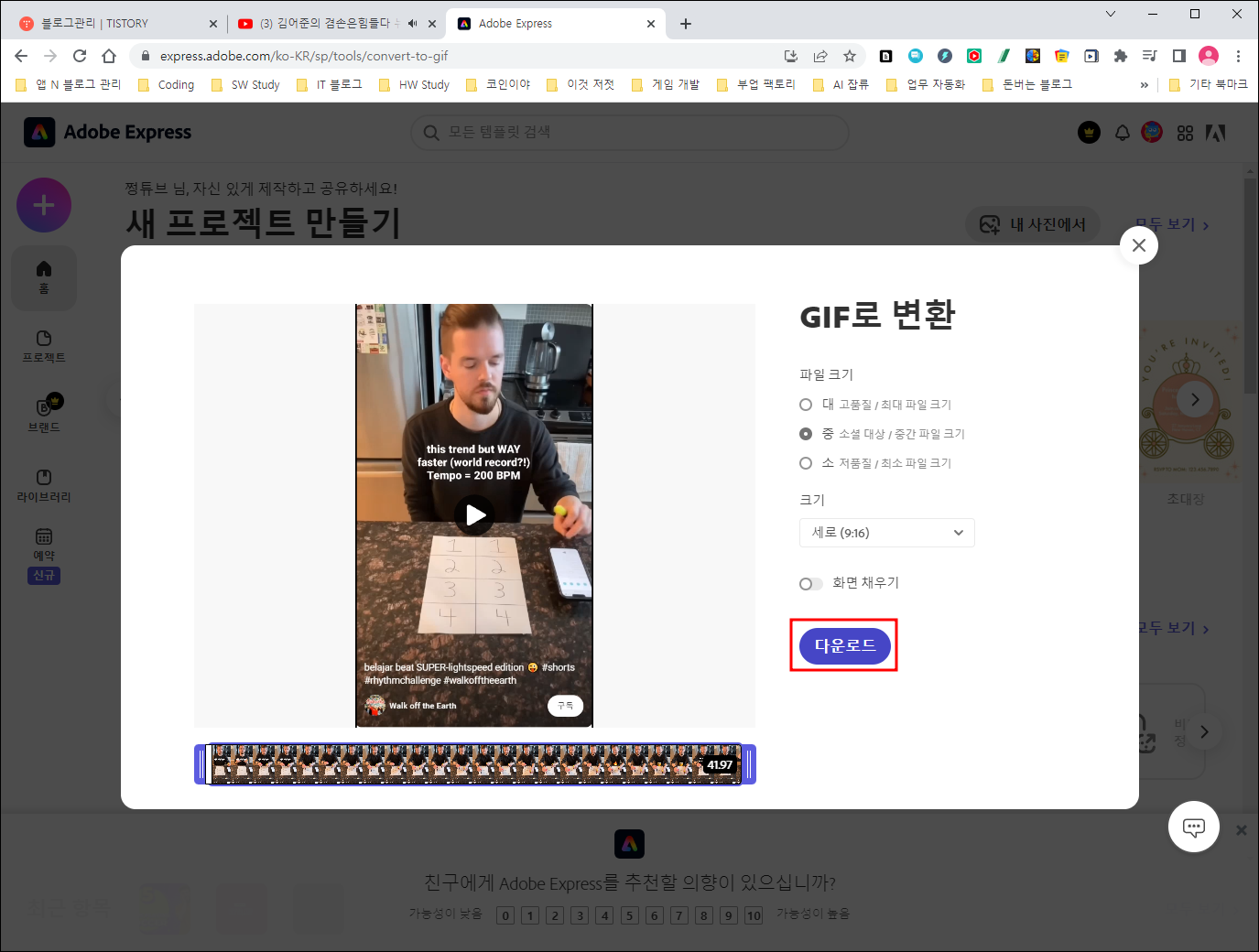Open the Adobe apps grid icon
This screenshot has width=1259, height=952.
(1185, 134)
